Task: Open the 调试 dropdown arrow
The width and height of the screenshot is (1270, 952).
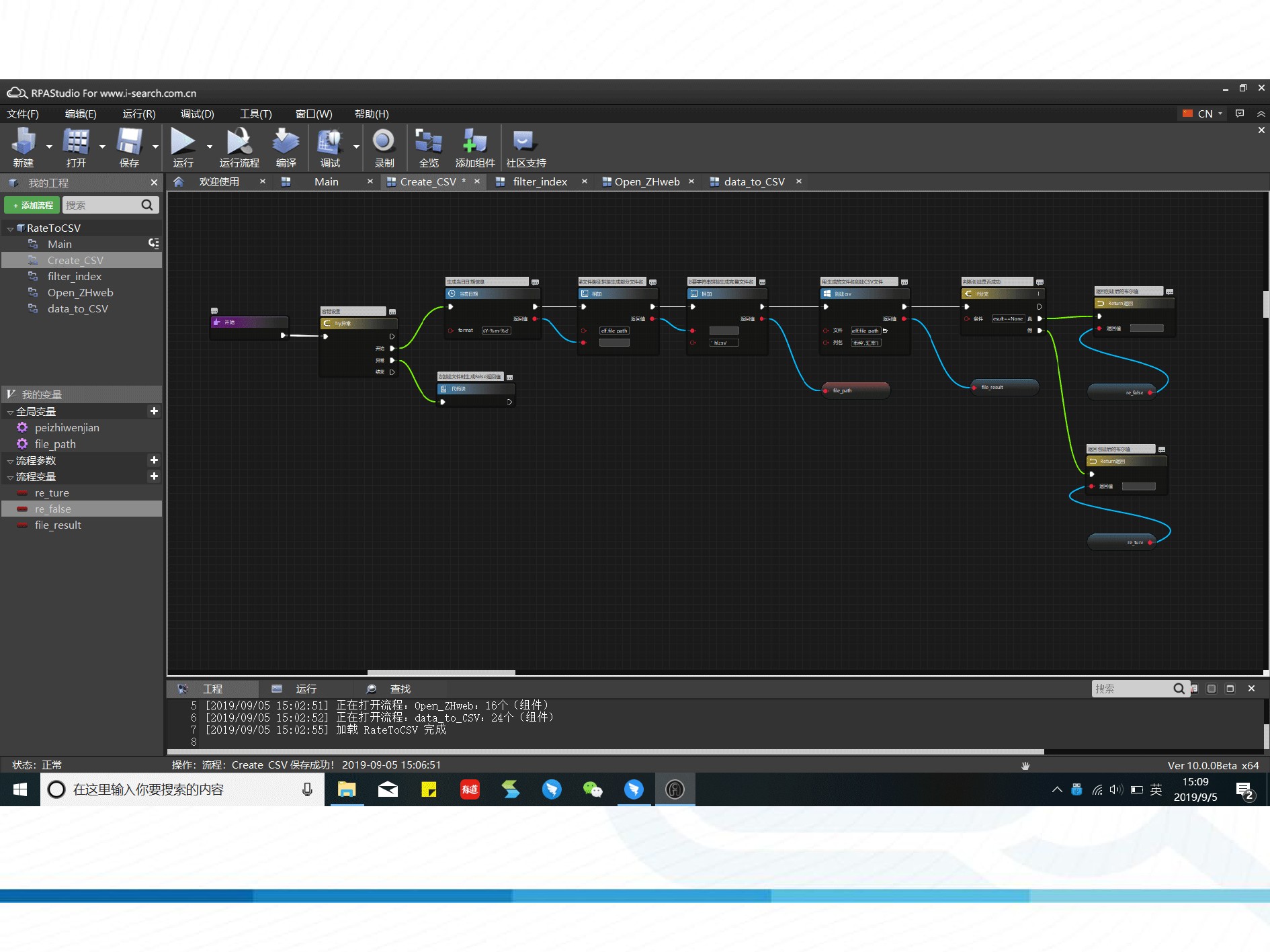Action: pyautogui.click(x=356, y=146)
